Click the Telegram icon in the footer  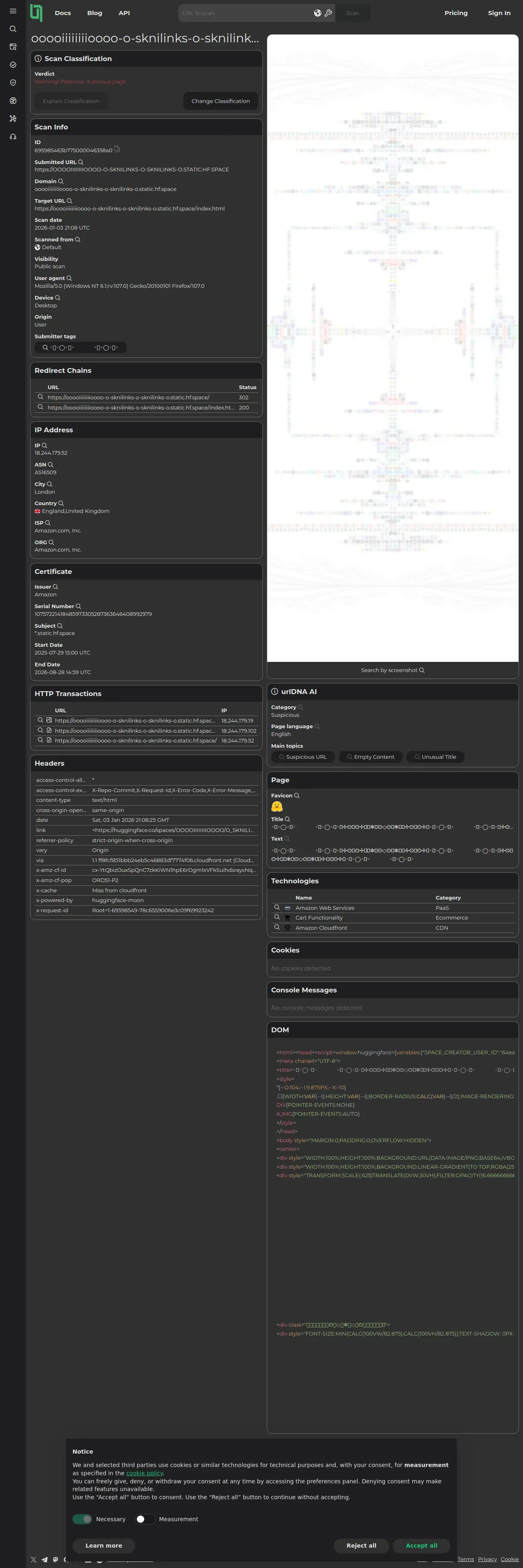click(44, 1559)
